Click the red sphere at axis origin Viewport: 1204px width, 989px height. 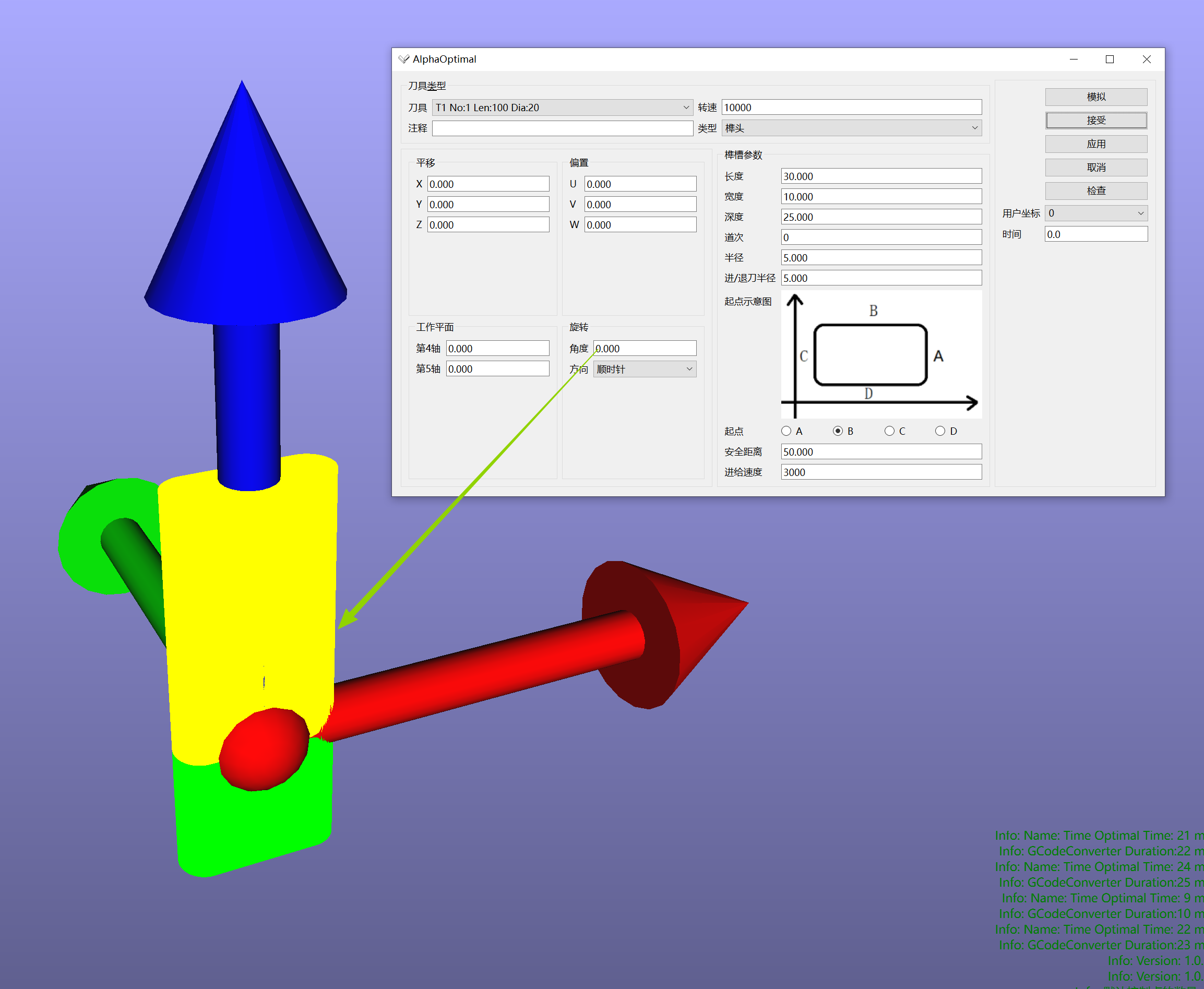[x=264, y=748]
